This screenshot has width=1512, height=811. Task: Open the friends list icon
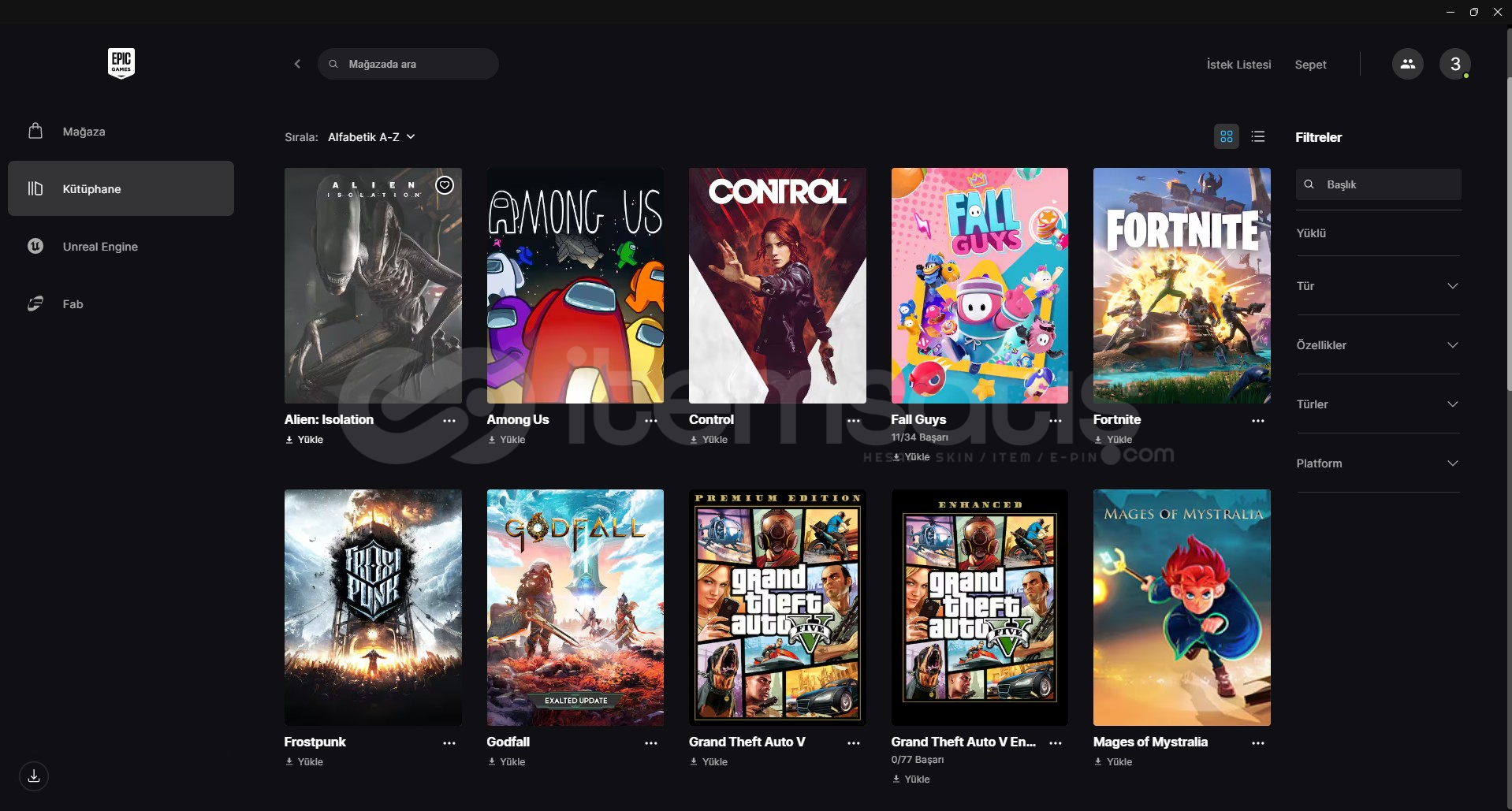click(1407, 64)
